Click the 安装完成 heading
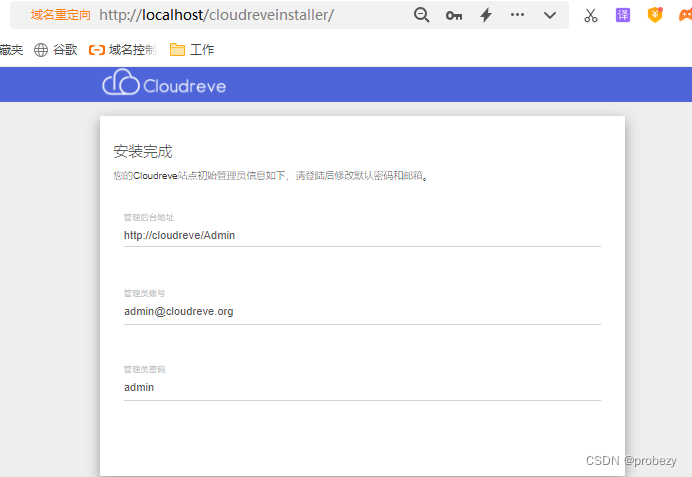 click(x=143, y=151)
